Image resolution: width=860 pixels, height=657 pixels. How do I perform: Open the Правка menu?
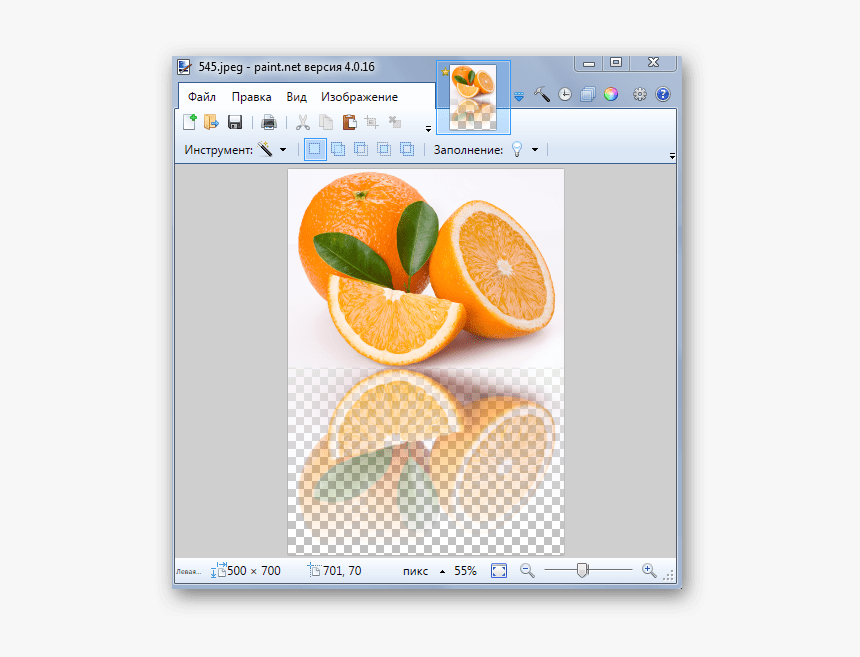[251, 96]
